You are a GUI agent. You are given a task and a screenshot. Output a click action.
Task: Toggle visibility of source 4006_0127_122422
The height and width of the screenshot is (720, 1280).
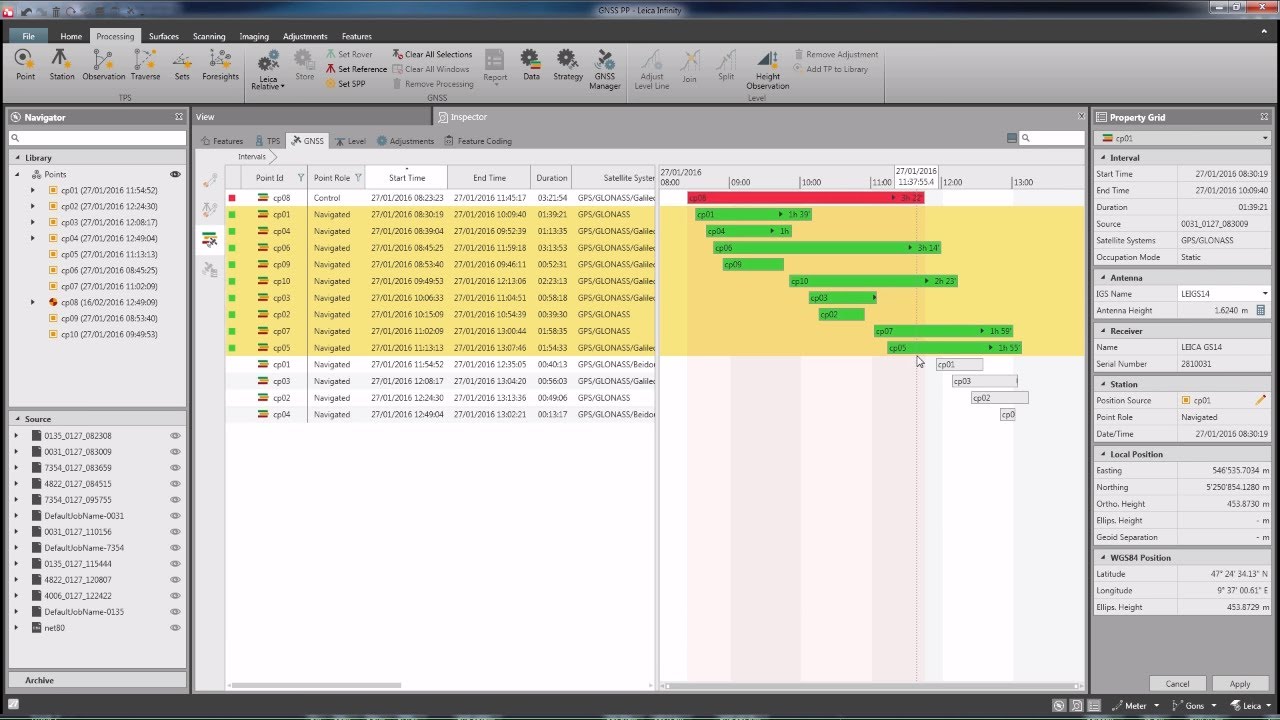[175, 596]
